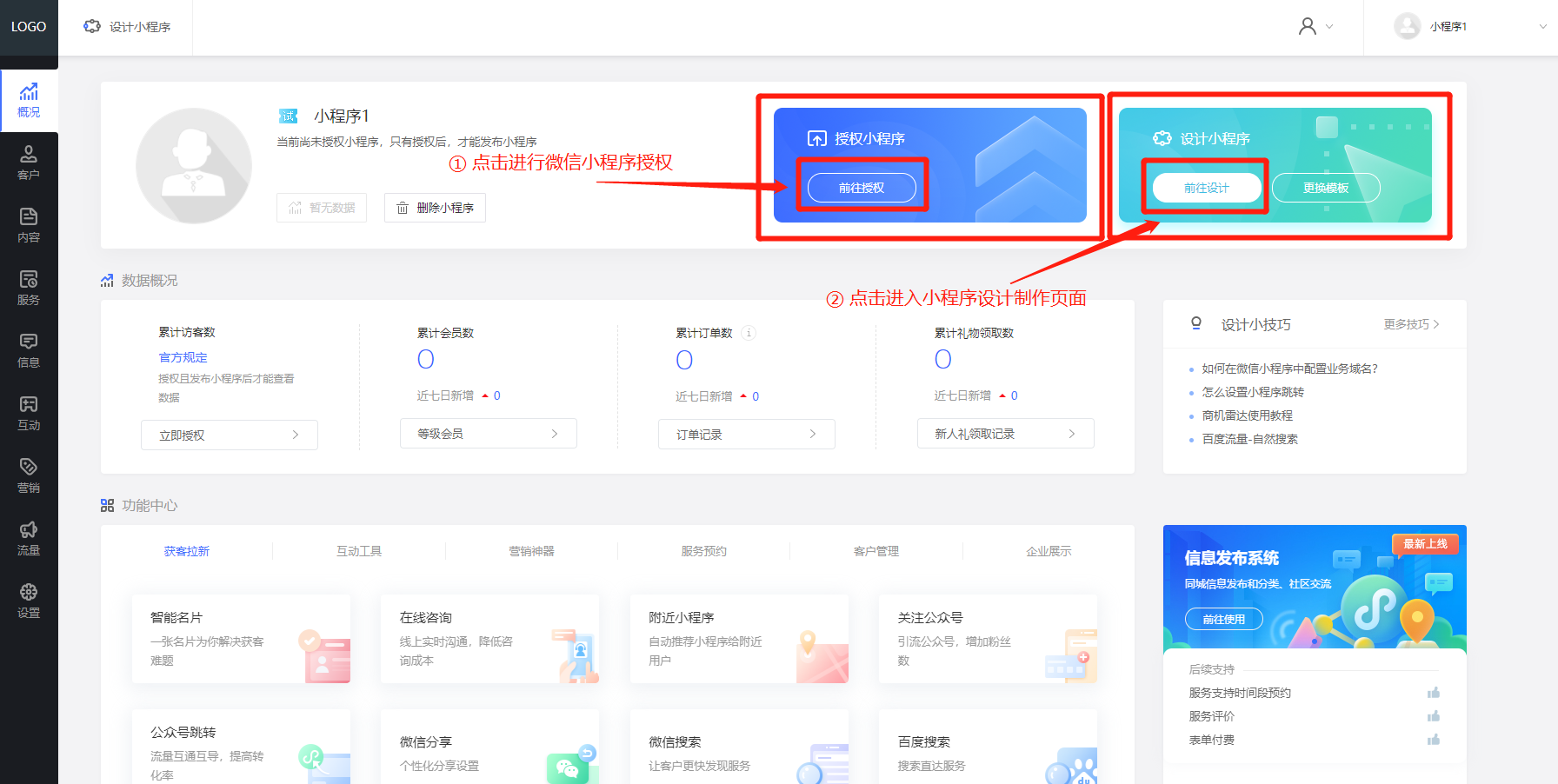The height and width of the screenshot is (784, 1558).
Task: Expand the dropdown arrow next to user icon
Action: point(1328,27)
